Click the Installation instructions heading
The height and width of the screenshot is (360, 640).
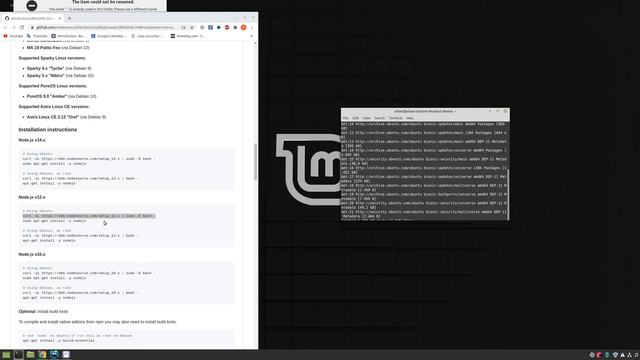pos(48,129)
